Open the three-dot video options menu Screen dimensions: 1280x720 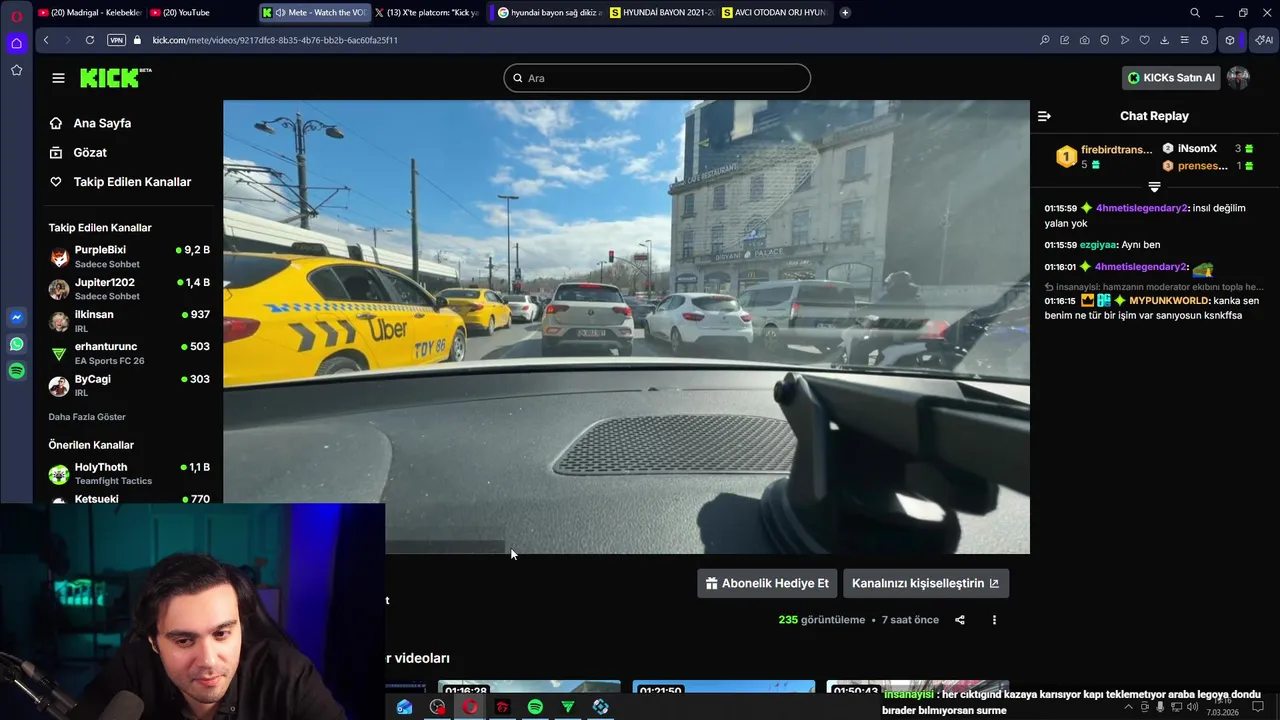[994, 620]
